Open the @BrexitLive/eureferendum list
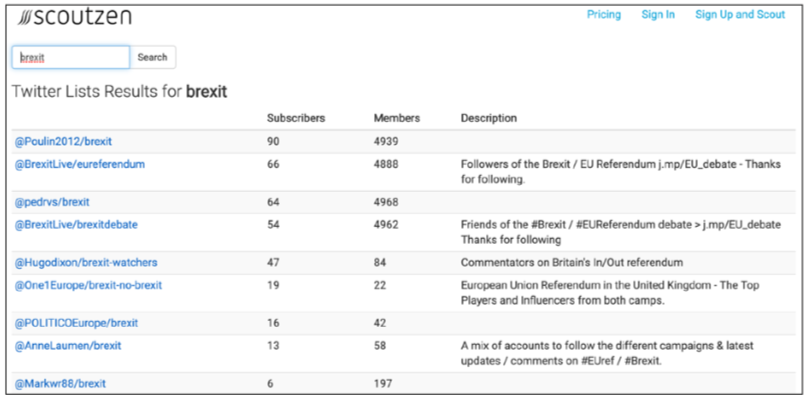This screenshot has width=808, height=400. coord(80,164)
